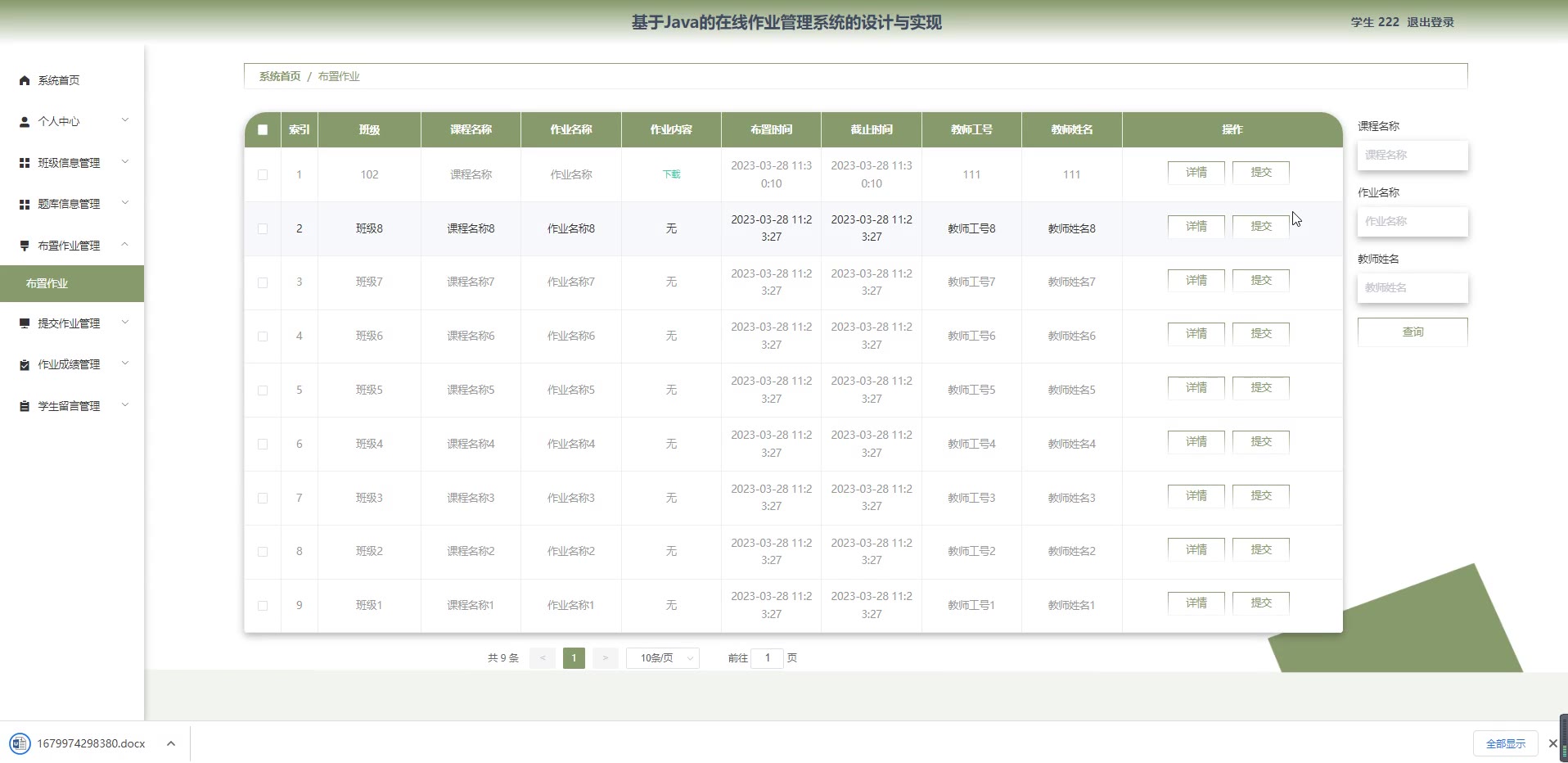Screen dimensions: 1568x763
Task: Click 提交 for the 班级3 row
Action: click(1261, 495)
